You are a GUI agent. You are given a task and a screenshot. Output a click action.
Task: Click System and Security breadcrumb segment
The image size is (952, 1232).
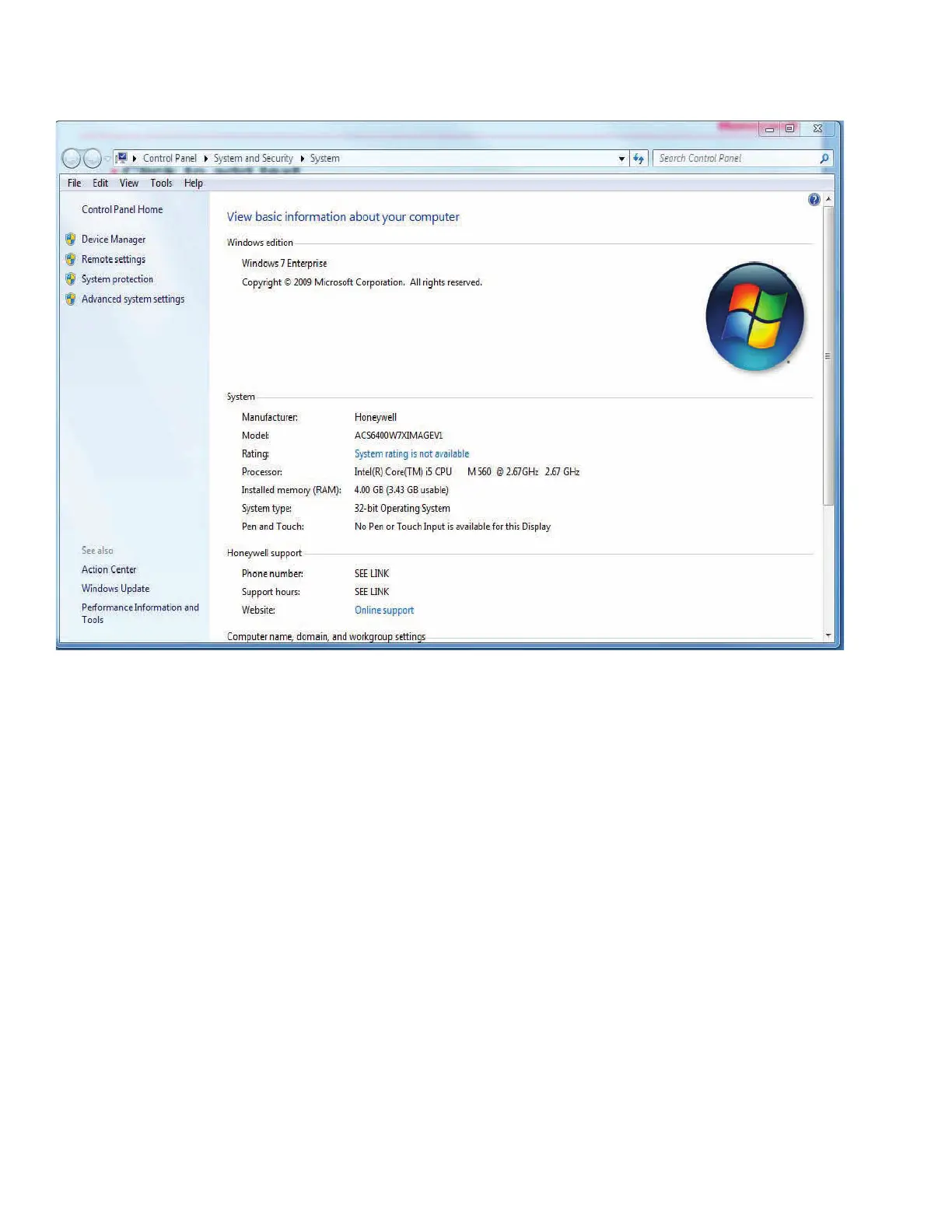click(254, 159)
